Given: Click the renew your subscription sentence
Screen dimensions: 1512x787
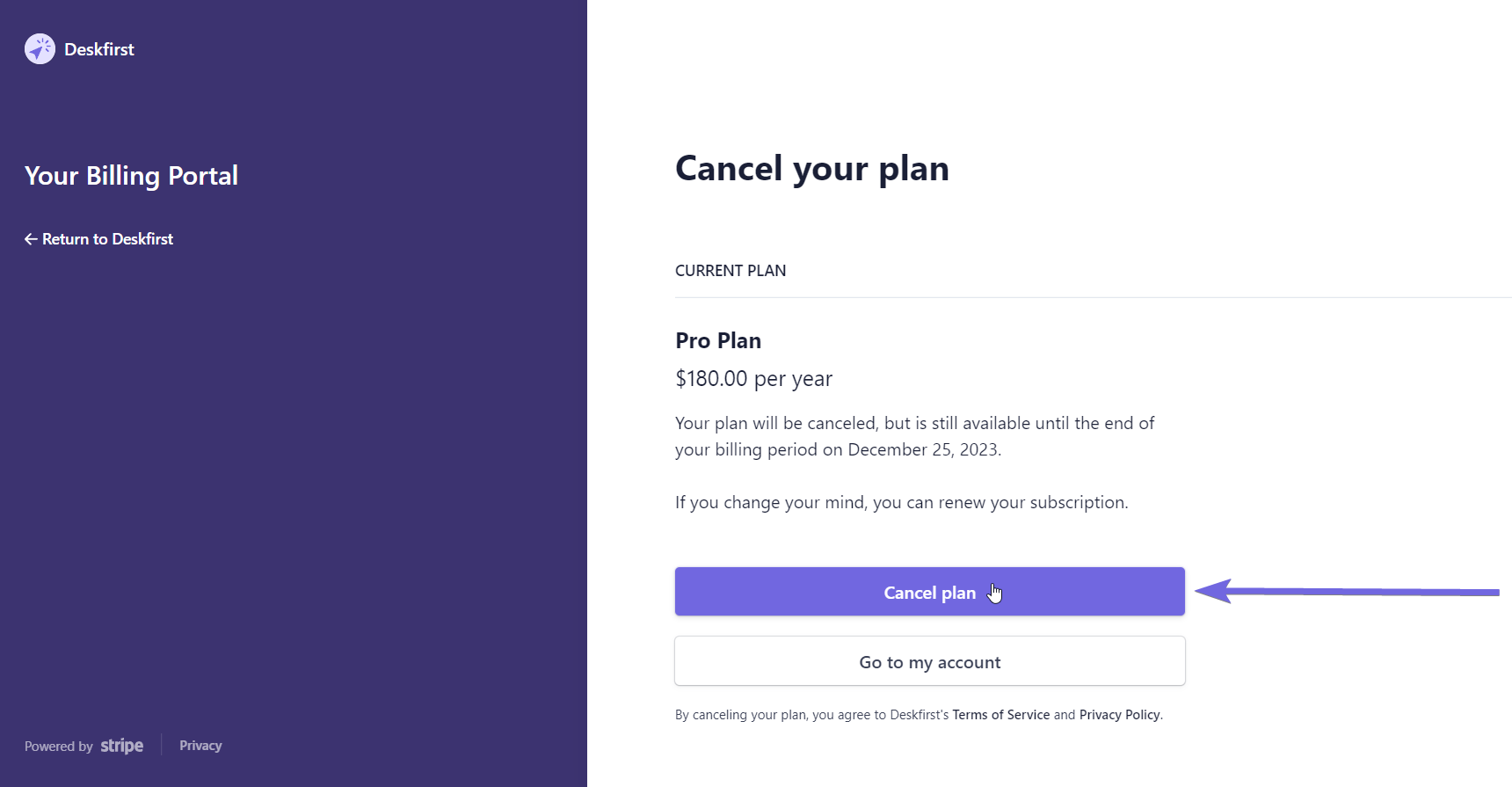Looking at the screenshot, I should click(901, 502).
